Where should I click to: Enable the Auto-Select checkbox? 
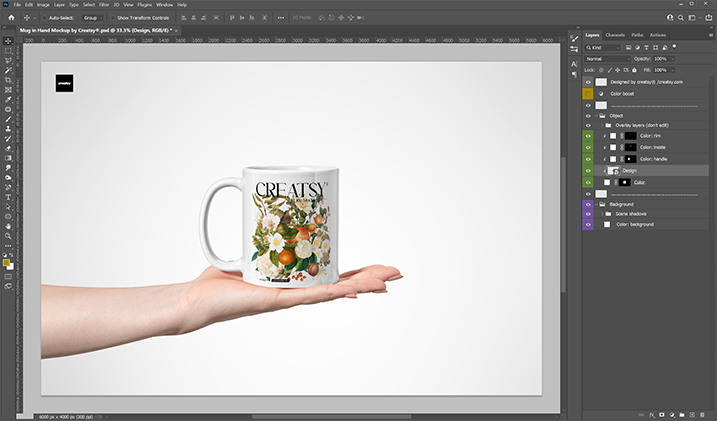click(45, 18)
